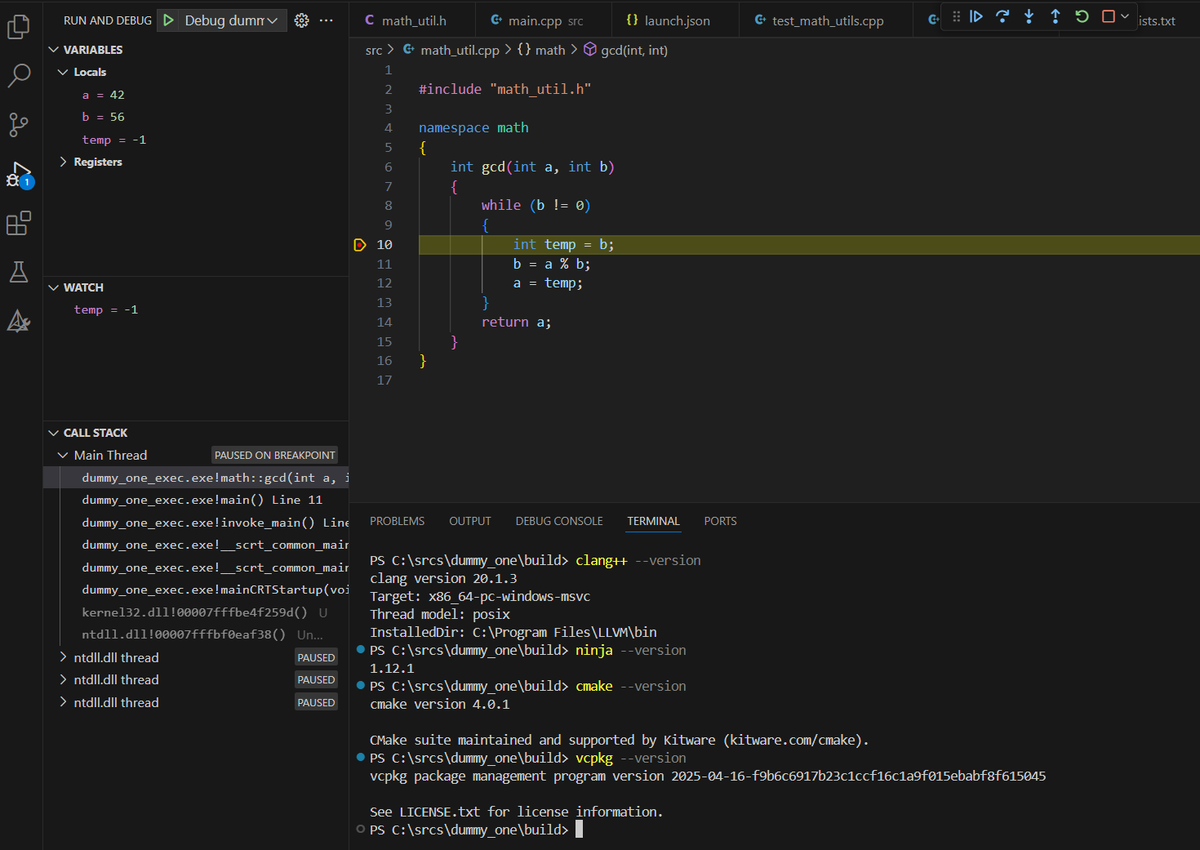This screenshot has height=850, width=1200.
Task: Click the Step Into debug button
Action: click(1029, 17)
